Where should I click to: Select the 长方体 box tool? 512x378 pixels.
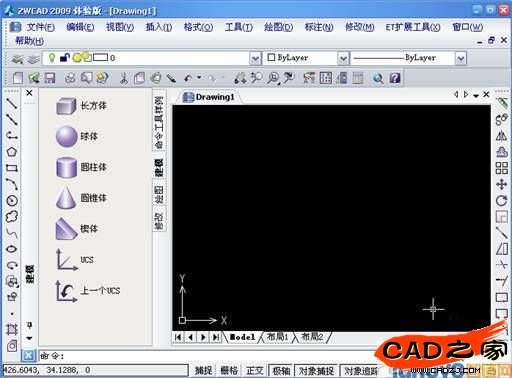point(81,106)
